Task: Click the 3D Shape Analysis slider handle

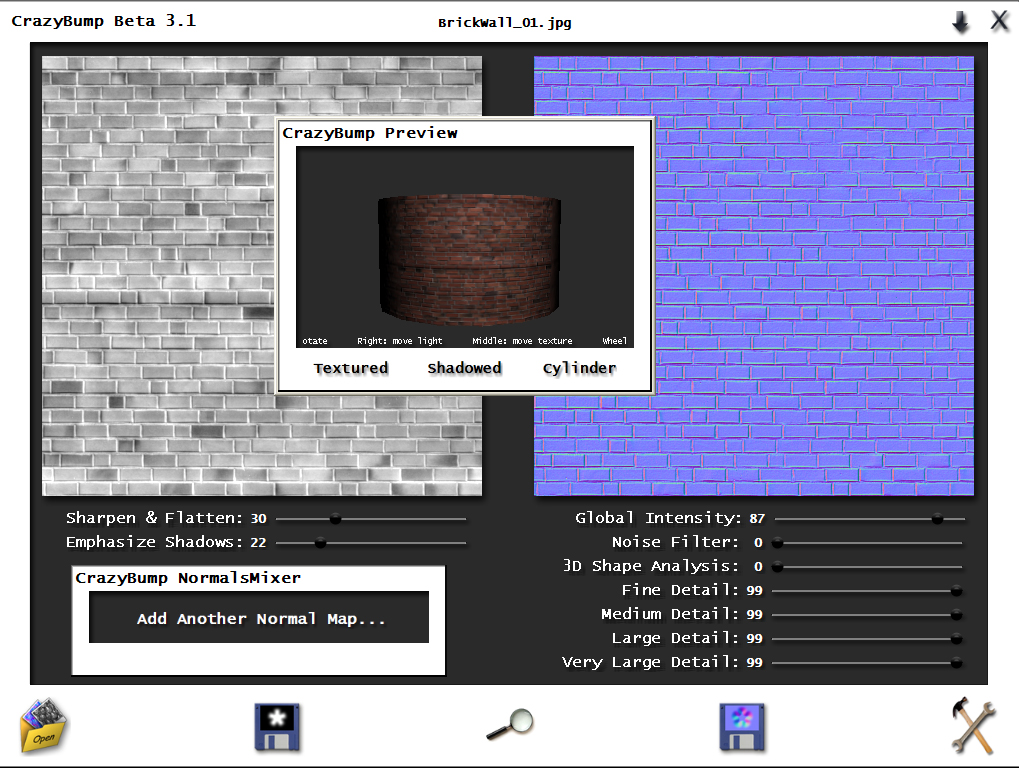Action: (x=777, y=567)
